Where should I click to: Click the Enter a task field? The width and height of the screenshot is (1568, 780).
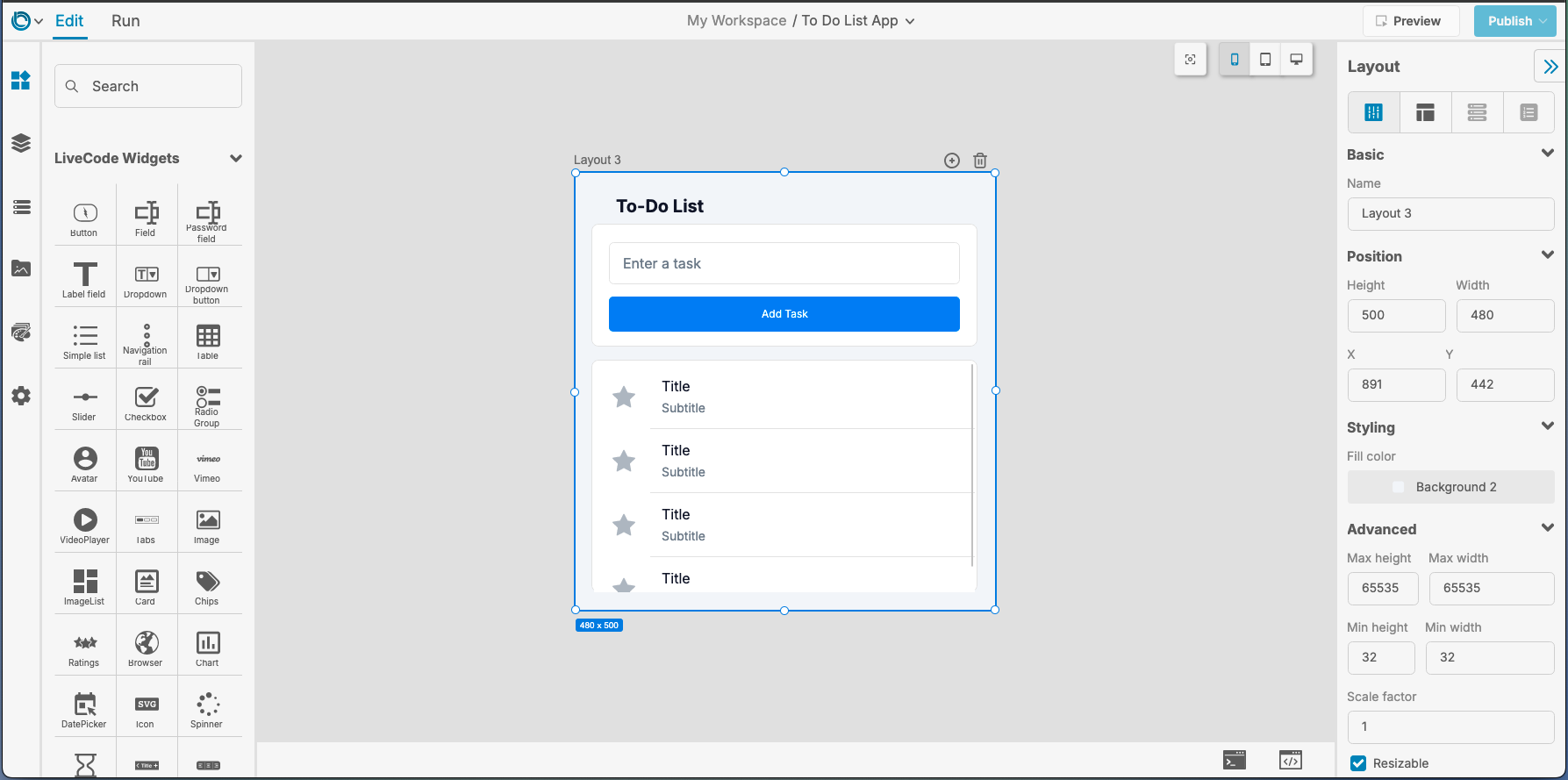[x=784, y=263]
